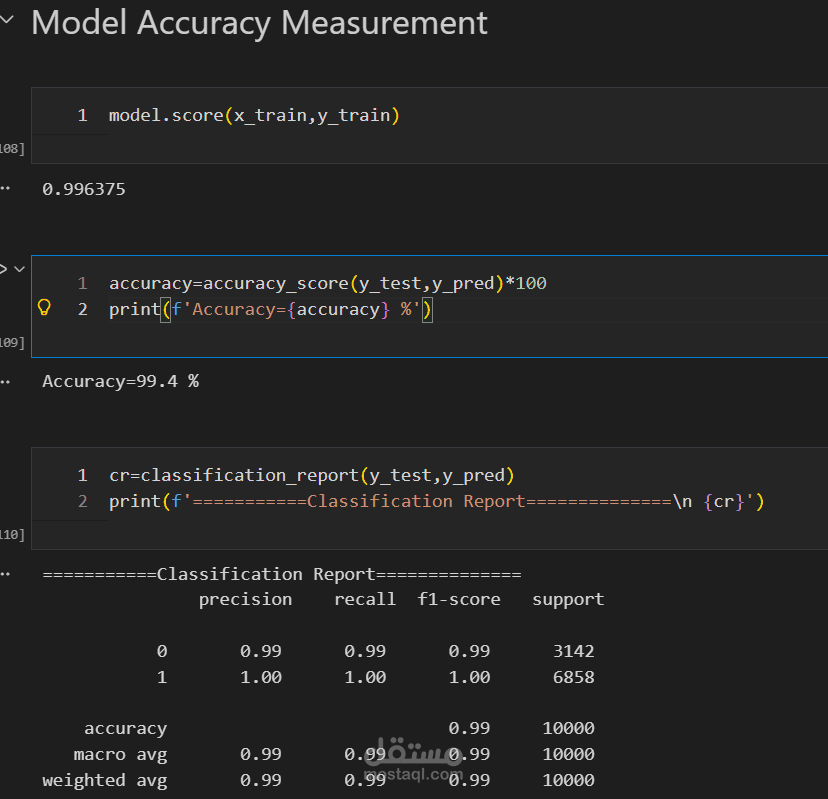Click the lightbulb code action icon

44,308
